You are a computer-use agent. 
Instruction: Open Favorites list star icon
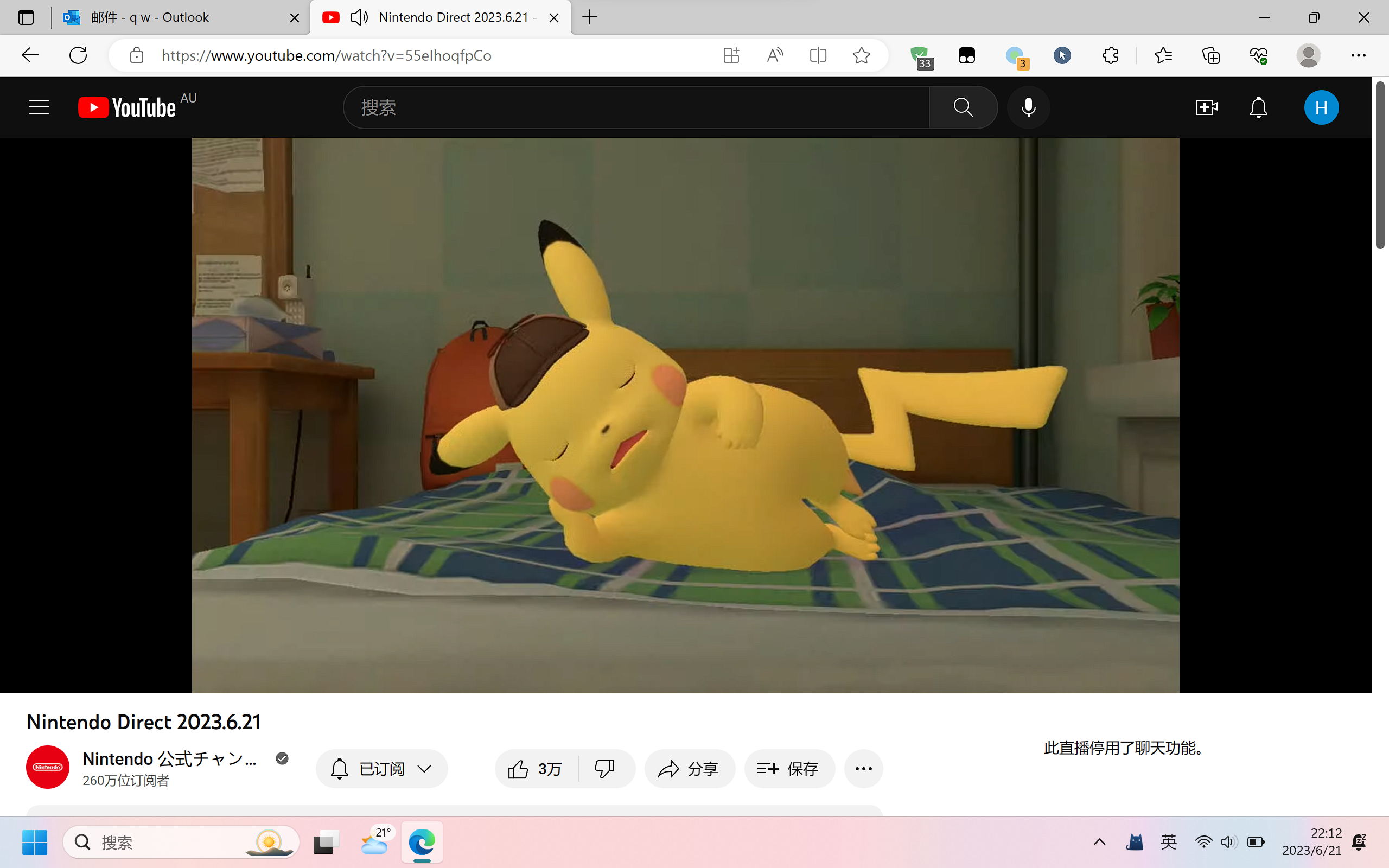point(1163,55)
